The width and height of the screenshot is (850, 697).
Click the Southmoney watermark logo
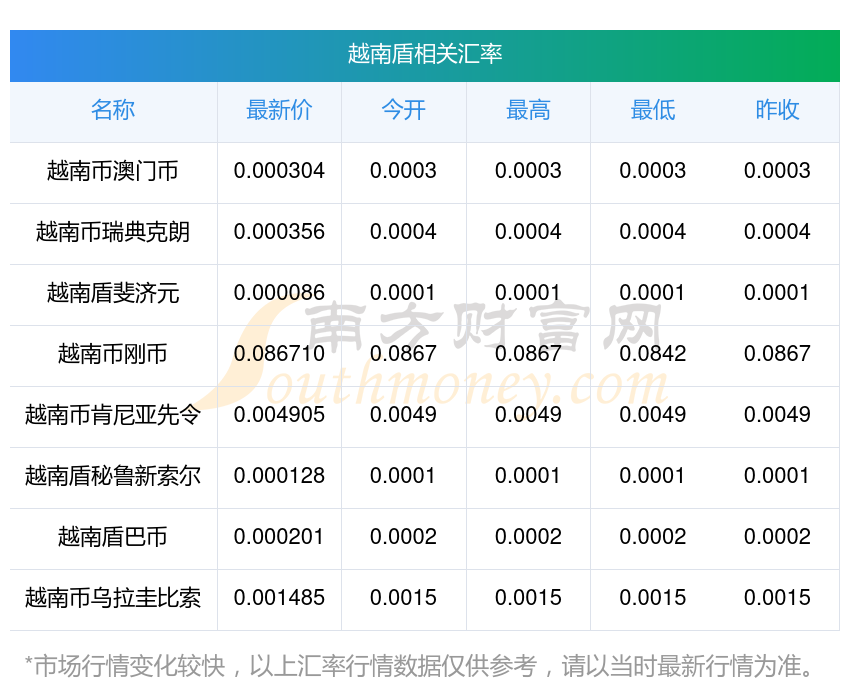[440, 355]
